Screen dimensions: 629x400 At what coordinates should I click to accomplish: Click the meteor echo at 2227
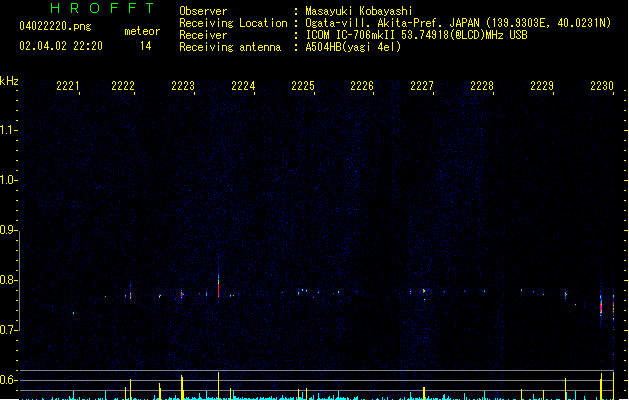(424, 291)
